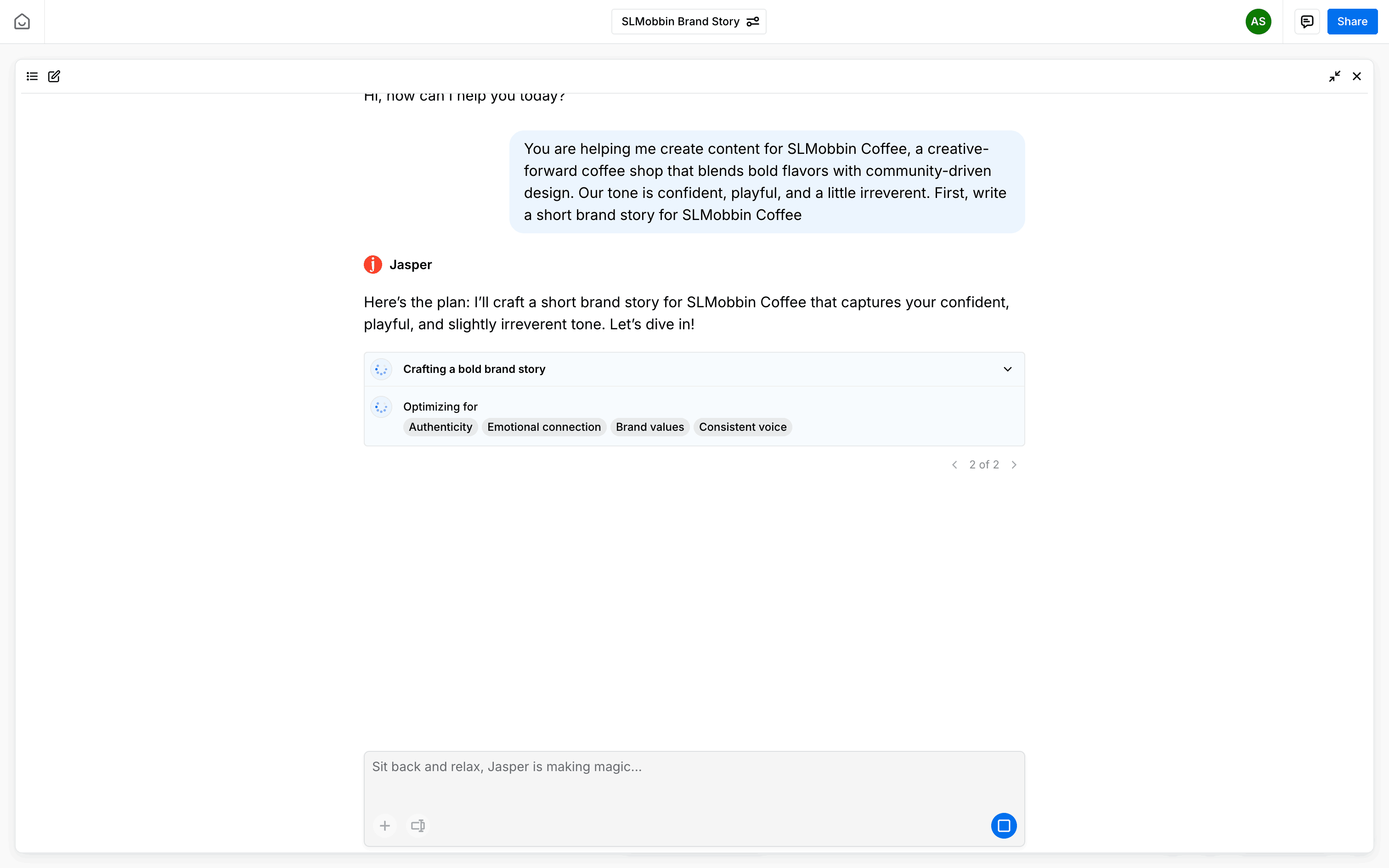
Task: Open the chat list icon
Action: [32, 76]
